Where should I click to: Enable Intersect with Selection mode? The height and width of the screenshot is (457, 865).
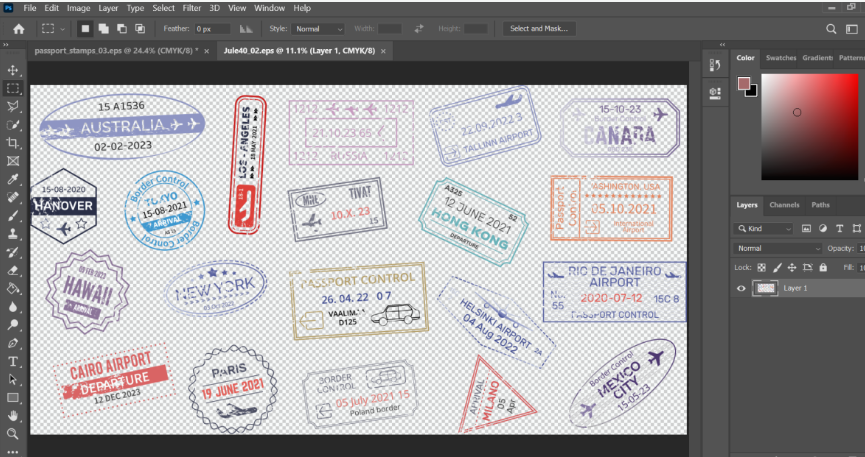[140, 29]
